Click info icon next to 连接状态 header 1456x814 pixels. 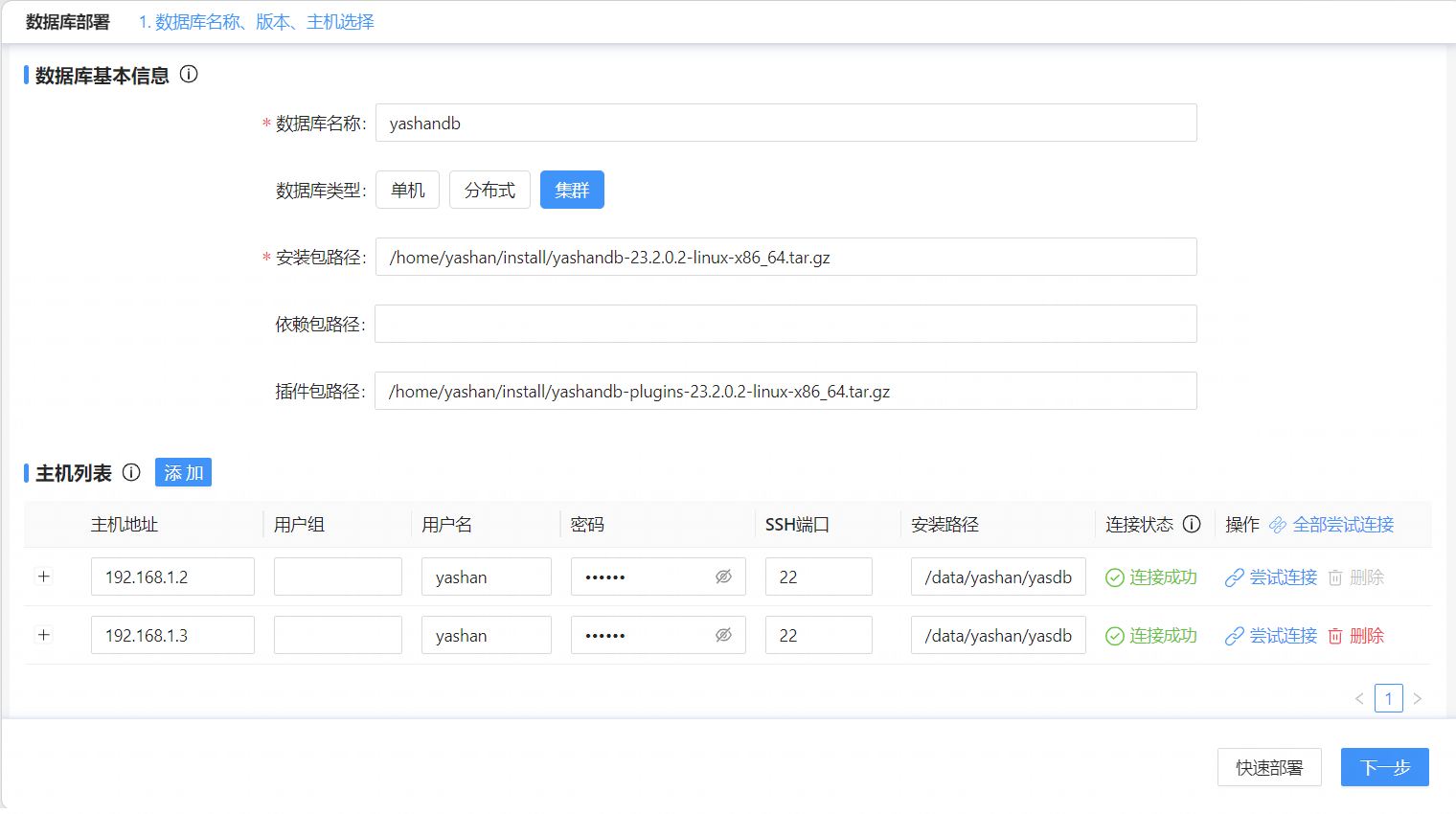(1192, 524)
